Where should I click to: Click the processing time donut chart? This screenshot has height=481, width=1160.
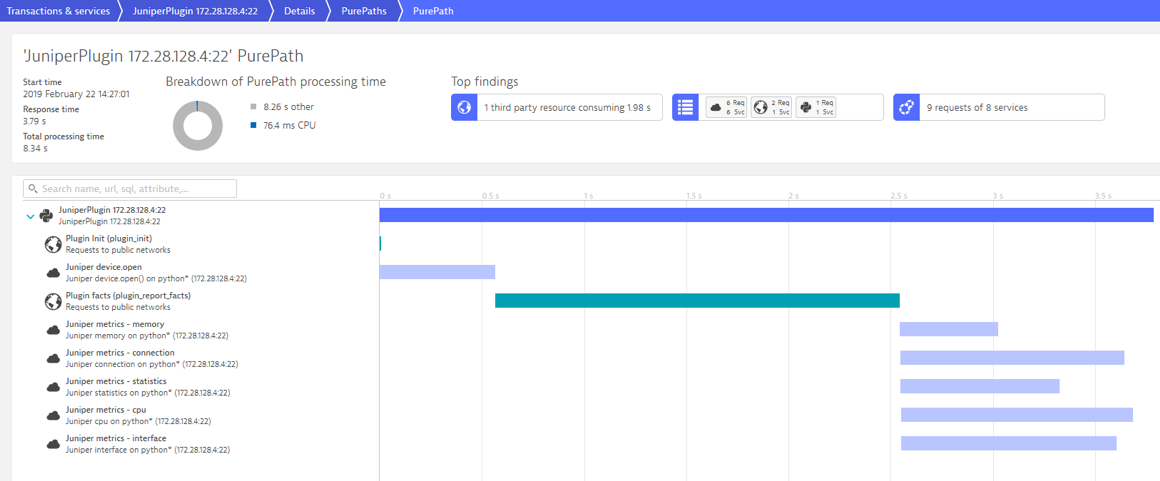tap(198, 126)
